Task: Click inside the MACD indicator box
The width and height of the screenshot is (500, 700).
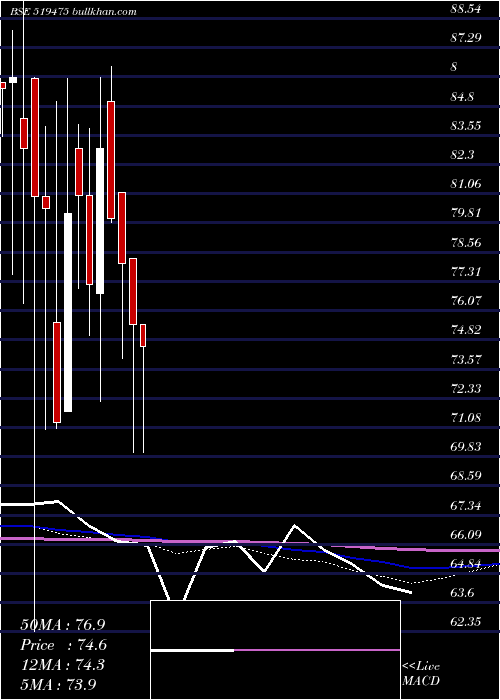Action: [275, 650]
